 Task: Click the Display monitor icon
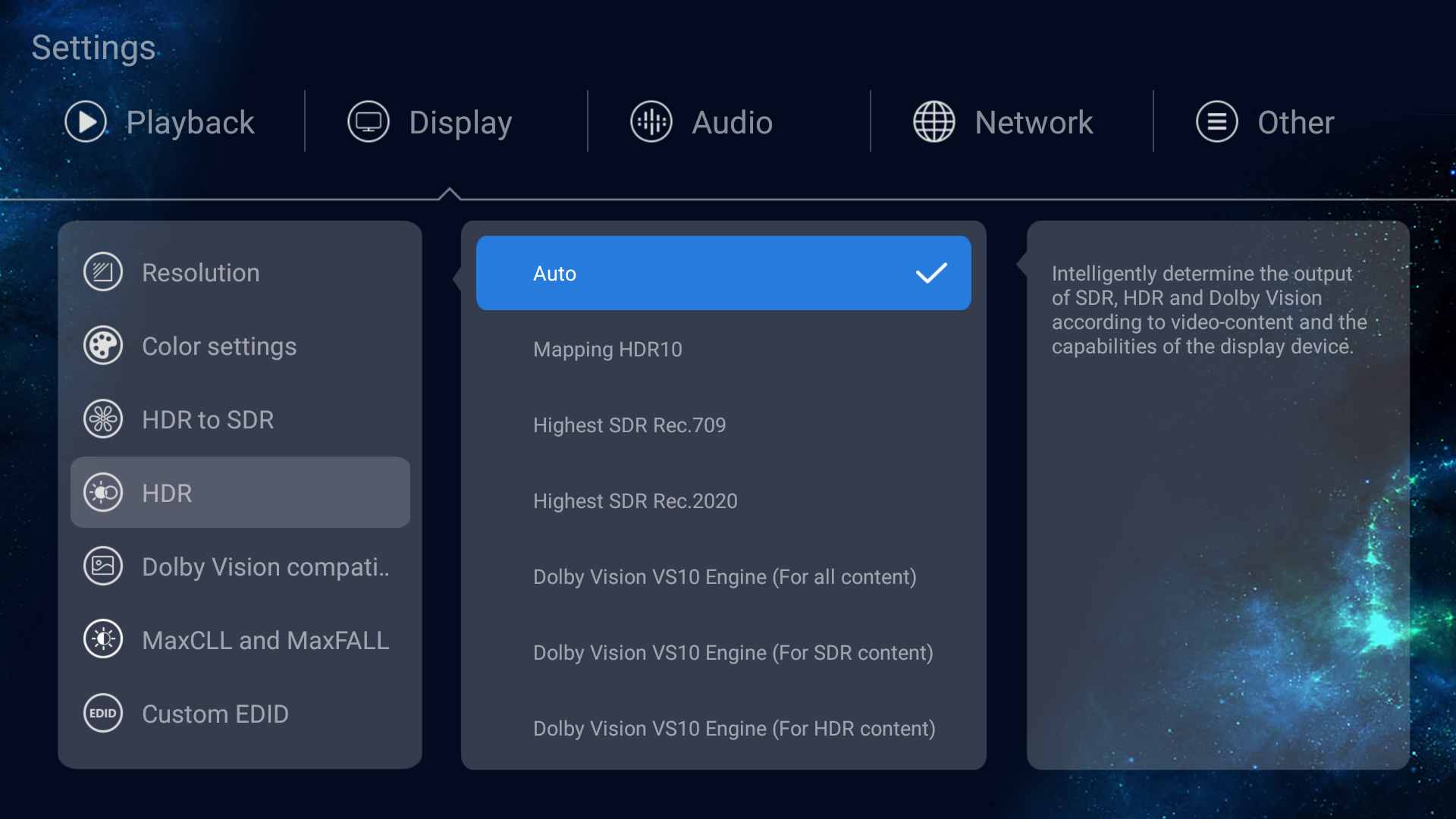[369, 122]
